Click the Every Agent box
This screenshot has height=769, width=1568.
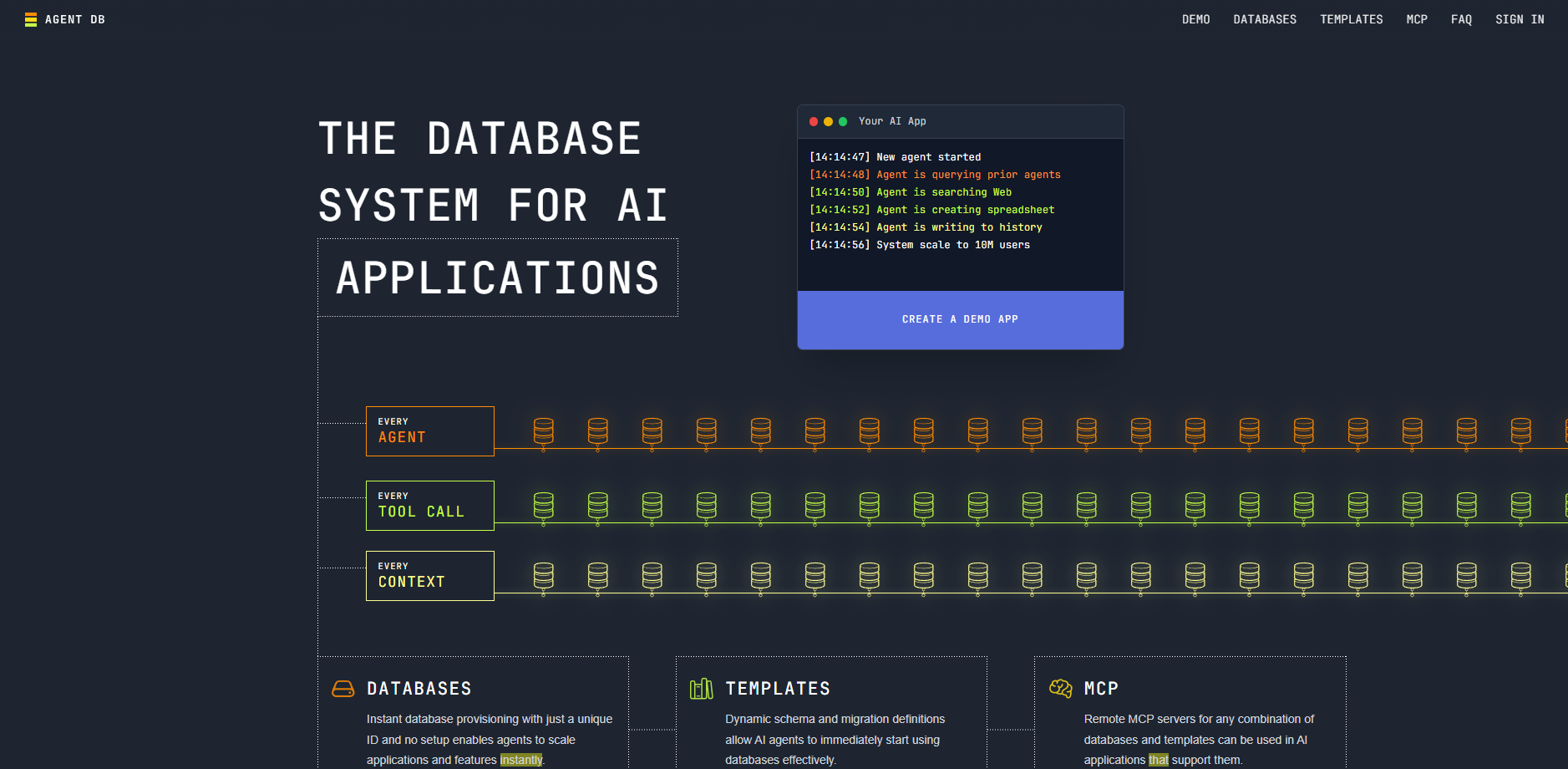point(429,431)
